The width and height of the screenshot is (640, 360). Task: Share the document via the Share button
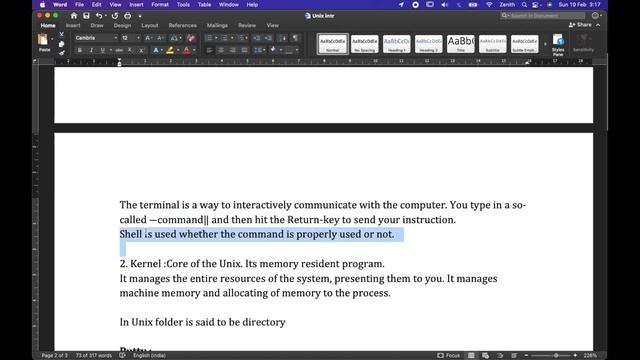(x=580, y=25)
